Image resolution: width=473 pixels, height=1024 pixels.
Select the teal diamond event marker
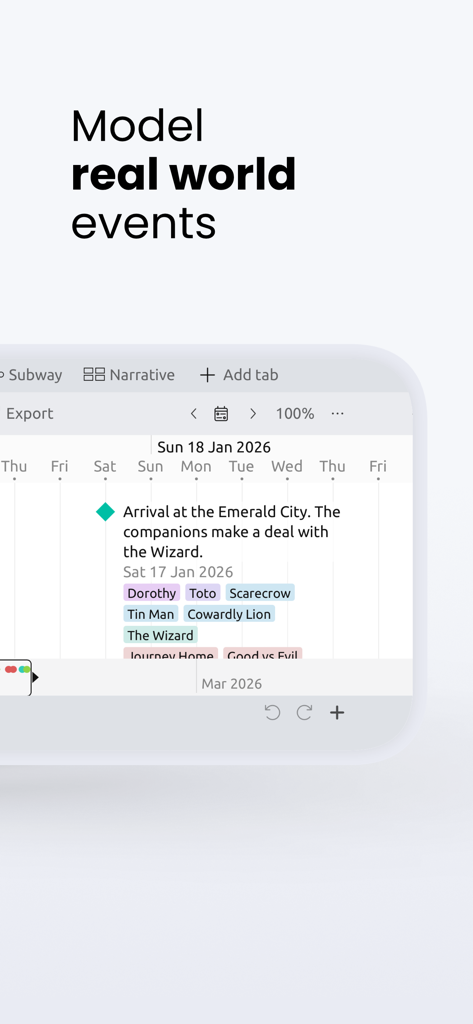click(105, 512)
